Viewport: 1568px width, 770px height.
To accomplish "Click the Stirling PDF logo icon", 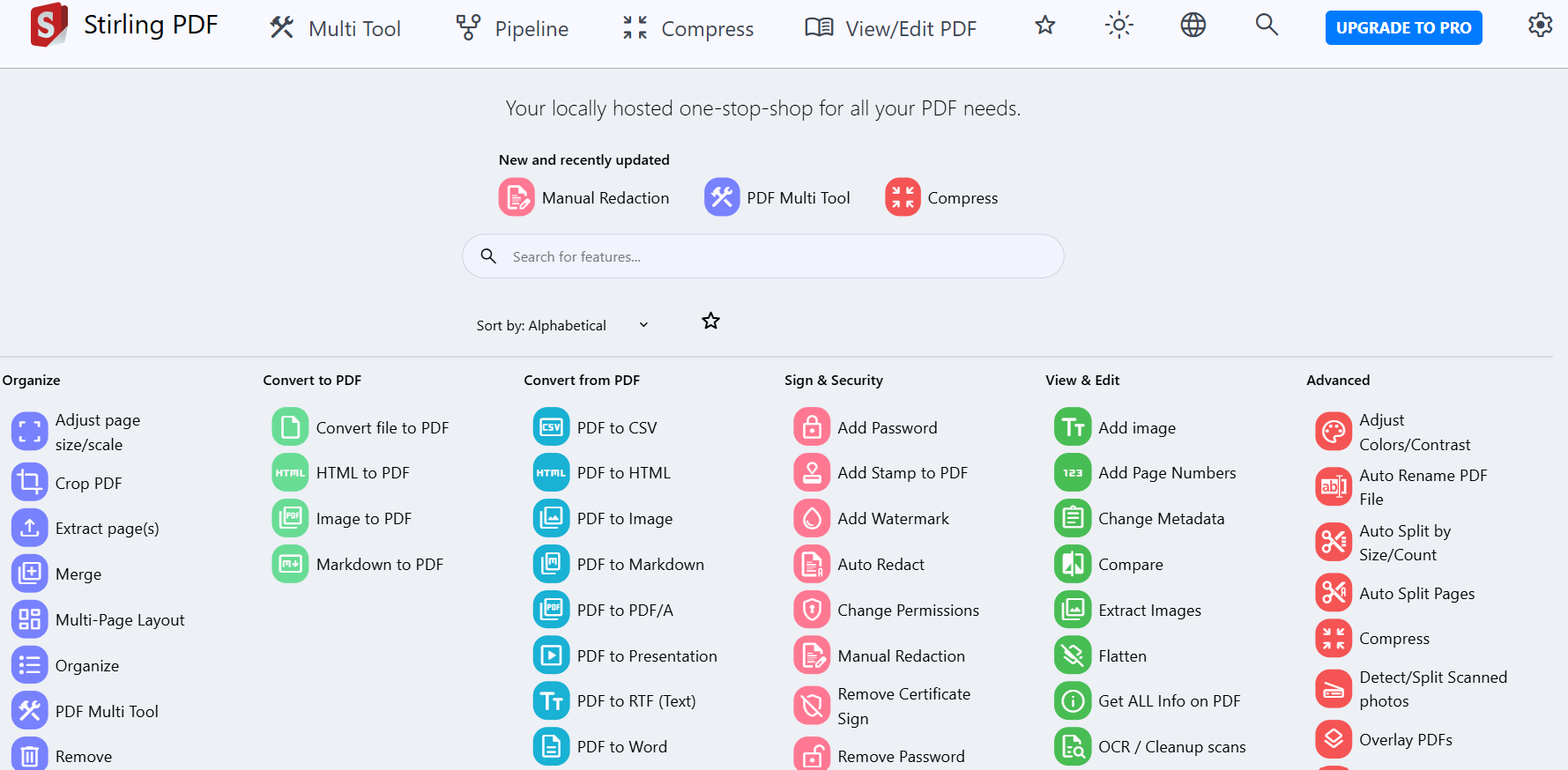I will [48, 26].
